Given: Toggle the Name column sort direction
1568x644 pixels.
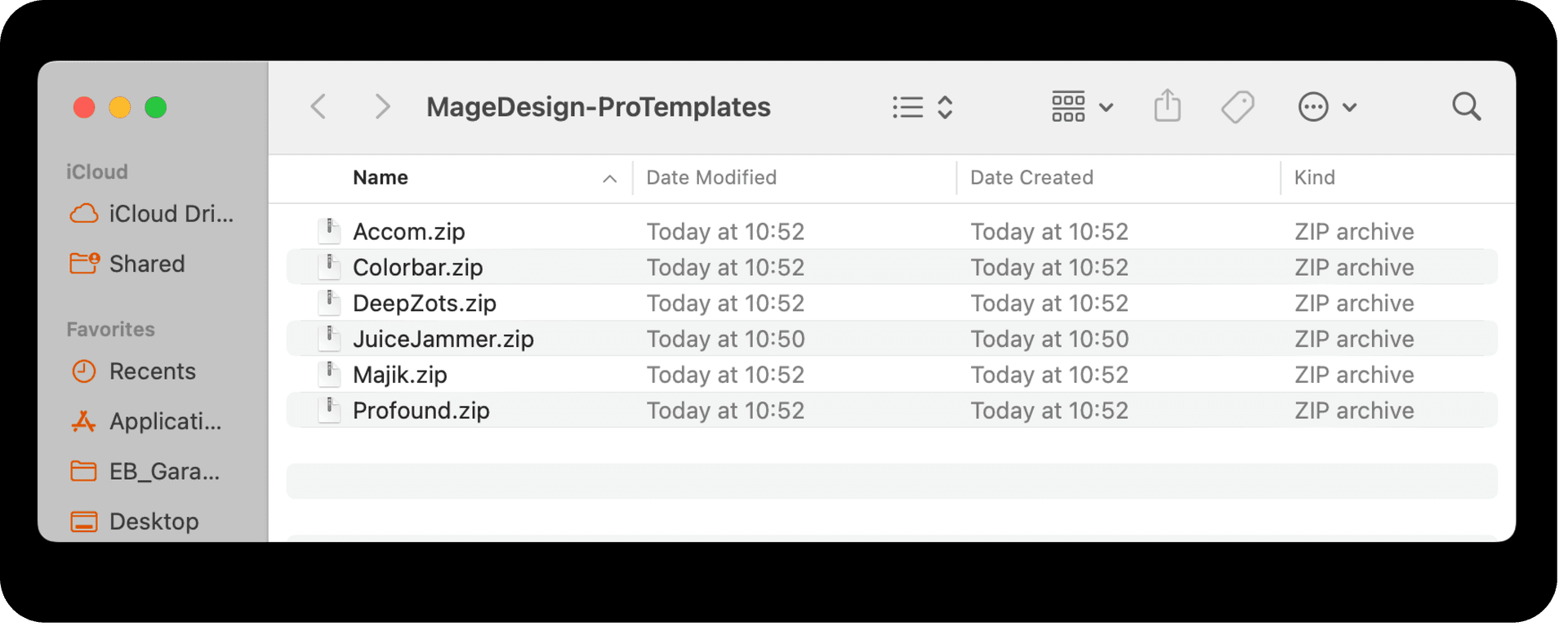Looking at the screenshot, I should click(x=610, y=178).
